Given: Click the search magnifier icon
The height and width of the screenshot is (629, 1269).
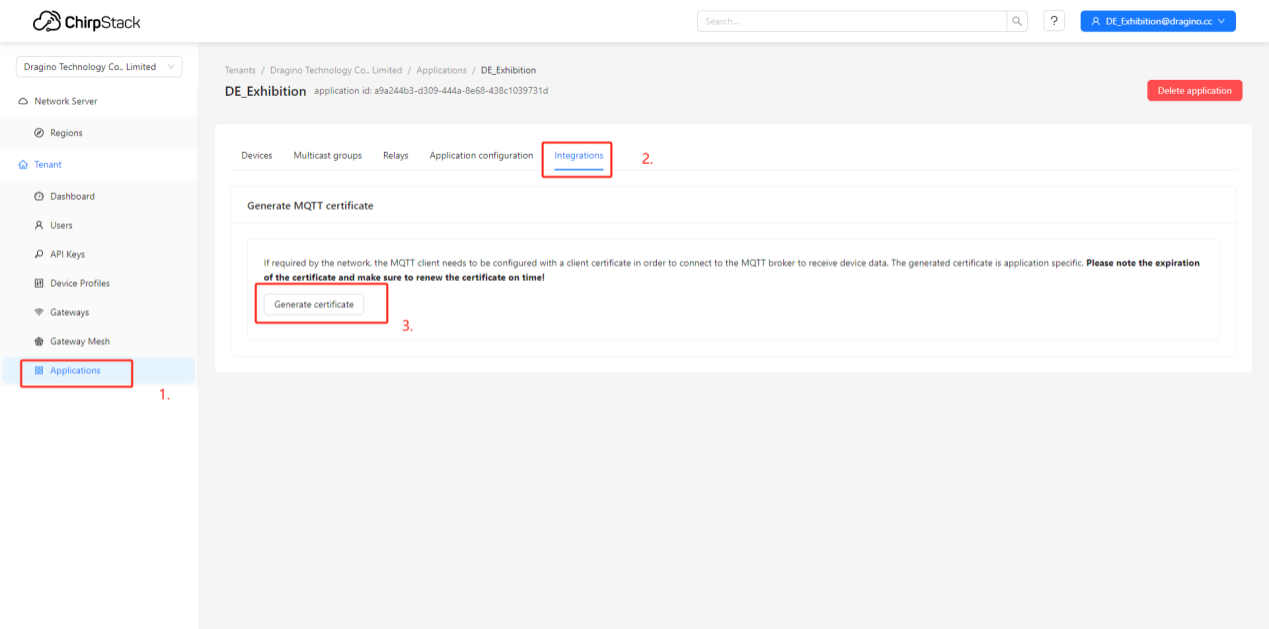Looking at the screenshot, I should pos(1016,20).
